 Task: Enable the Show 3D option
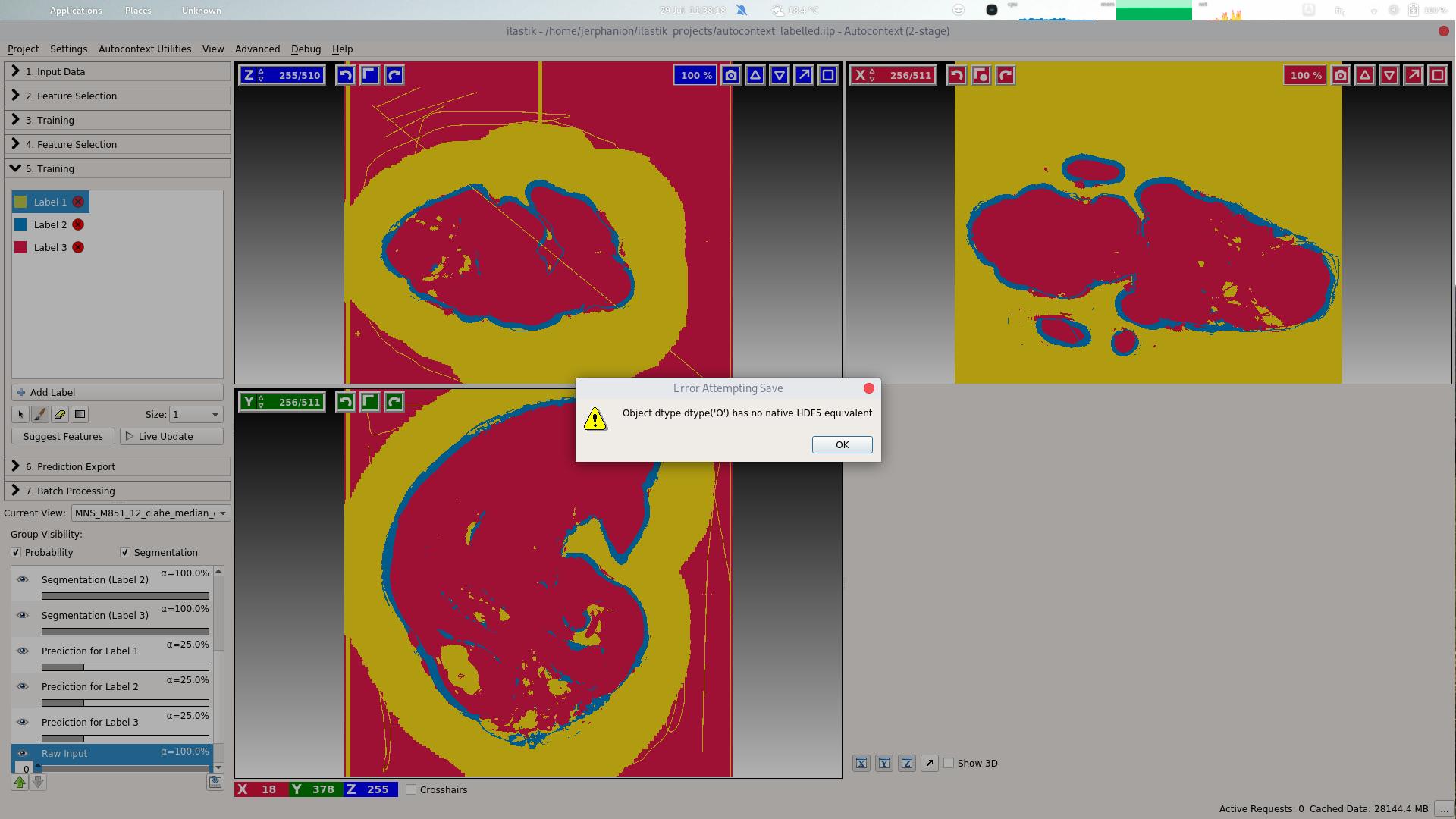949,763
